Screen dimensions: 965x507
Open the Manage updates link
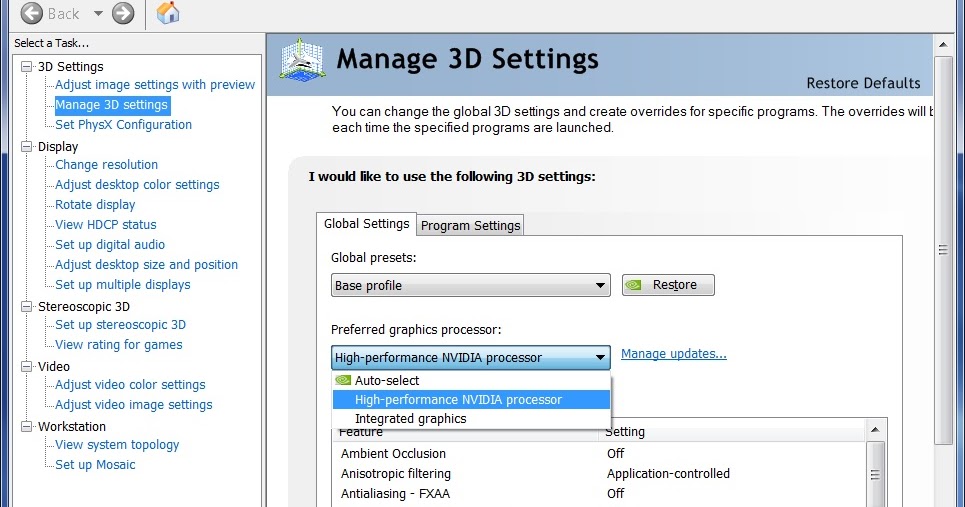[x=673, y=354]
